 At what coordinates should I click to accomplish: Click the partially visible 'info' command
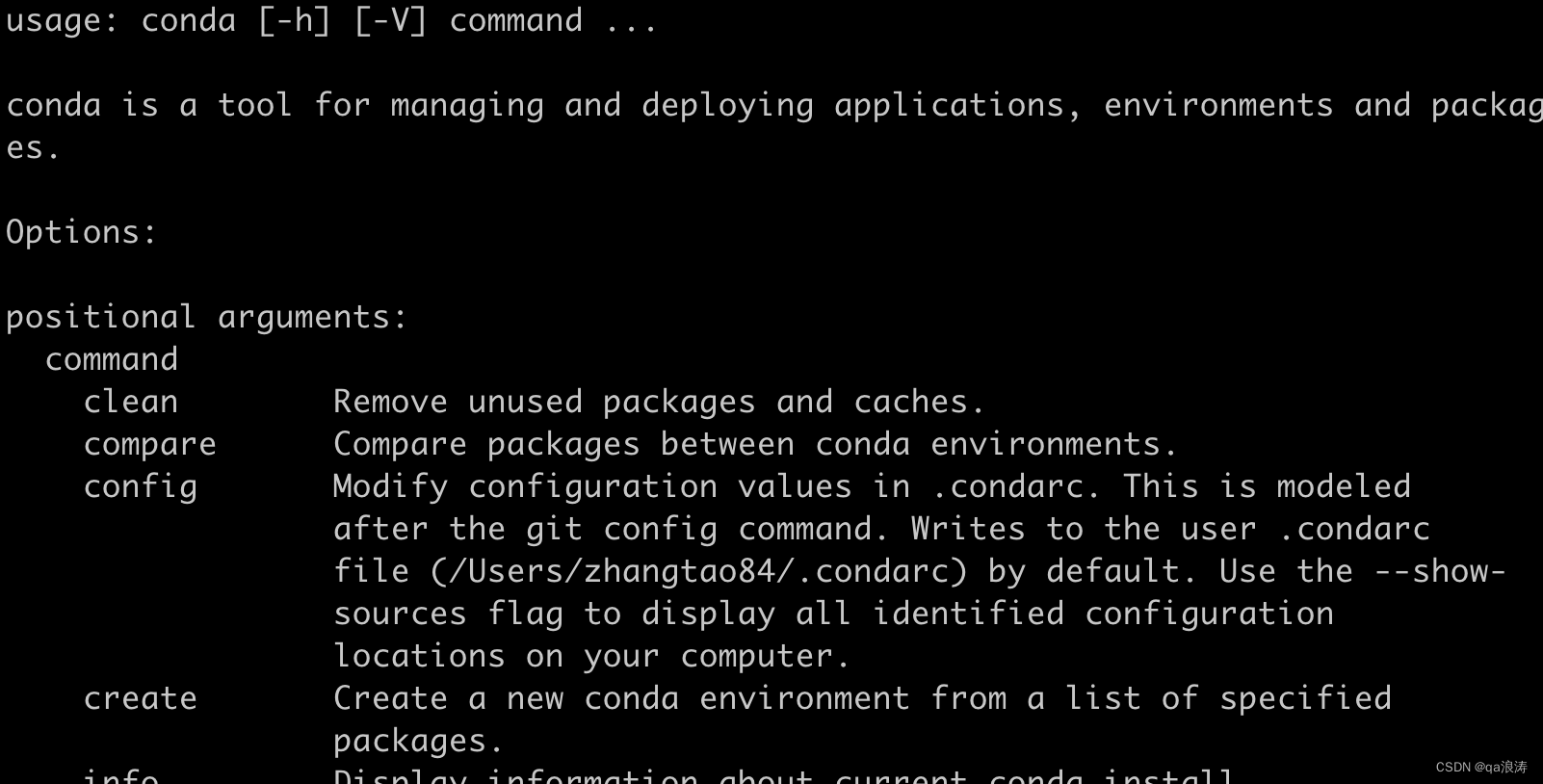120,774
